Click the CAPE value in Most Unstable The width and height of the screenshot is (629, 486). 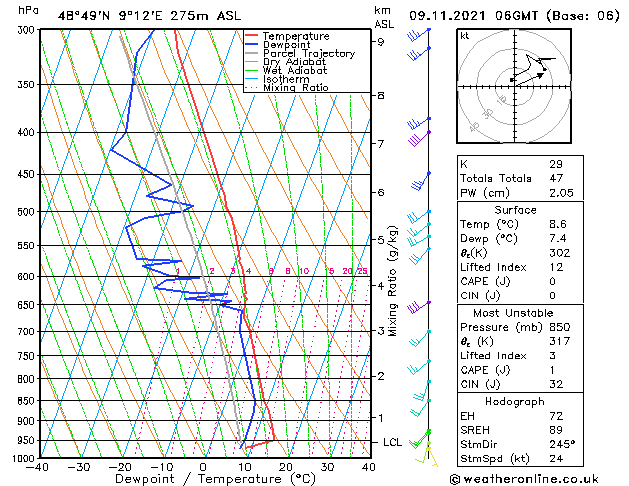[552, 370]
